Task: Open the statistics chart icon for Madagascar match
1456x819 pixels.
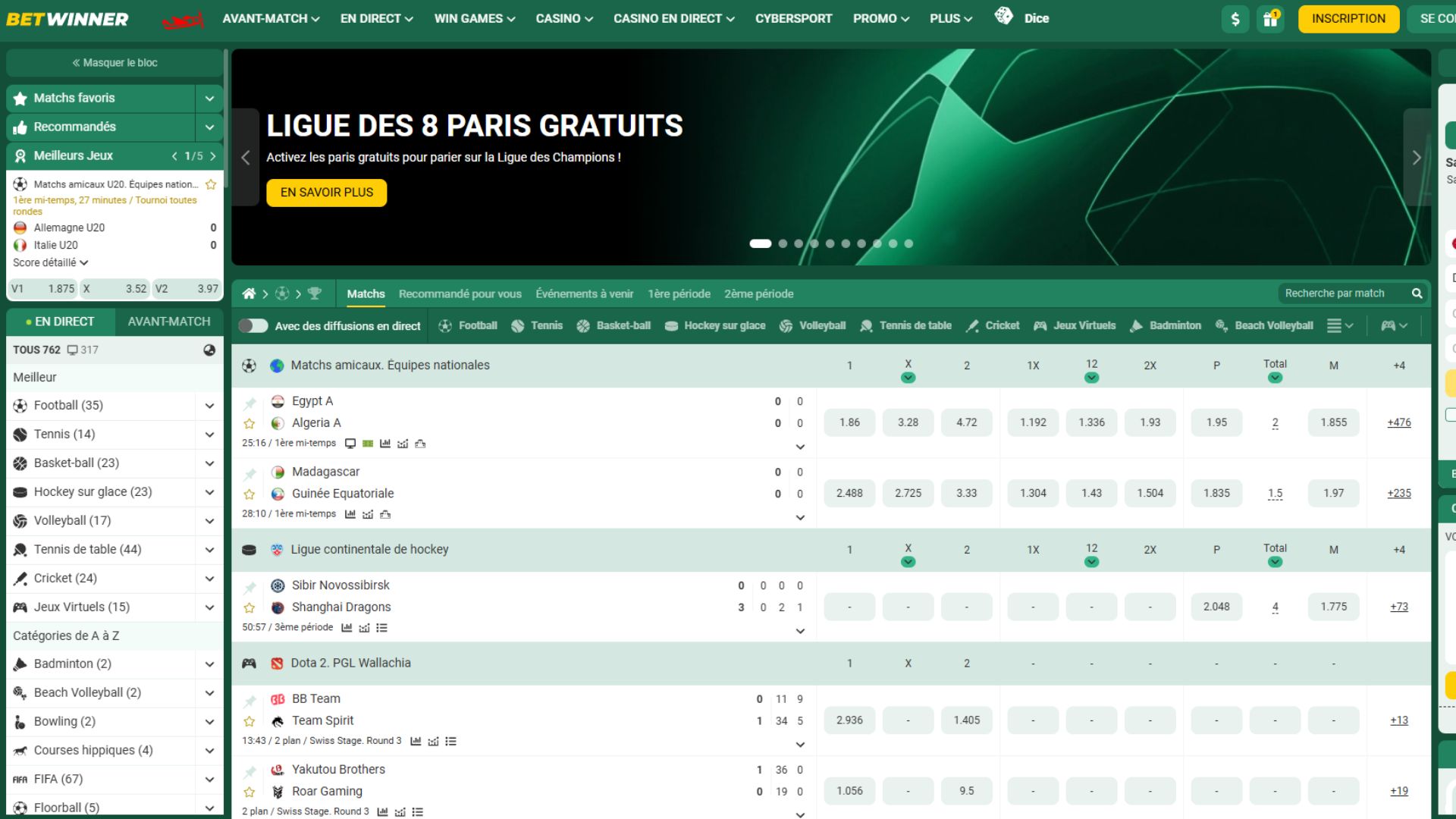Action: pyautogui.click(x=350, y=514)
